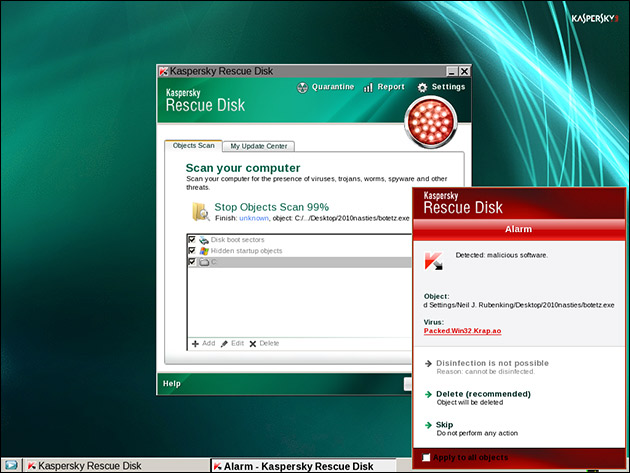Viewport: 630px width, 473px height.
Task: Click Delete under the scan list
Action: click(269, 343)
